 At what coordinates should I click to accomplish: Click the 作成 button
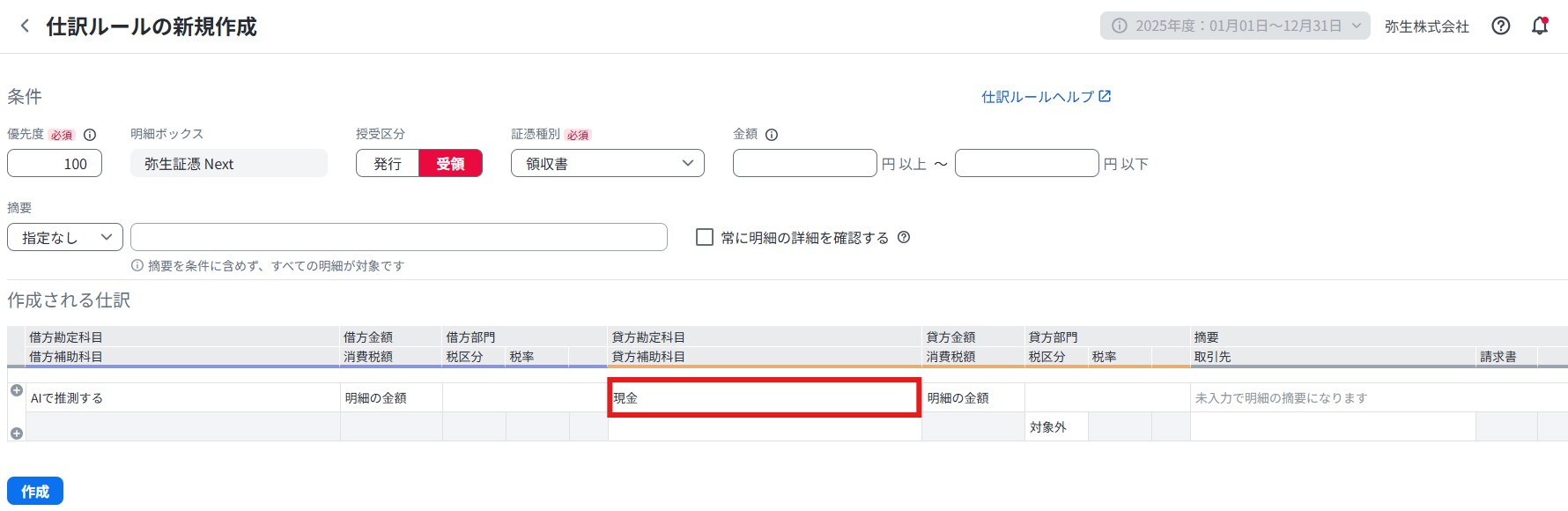35,491
